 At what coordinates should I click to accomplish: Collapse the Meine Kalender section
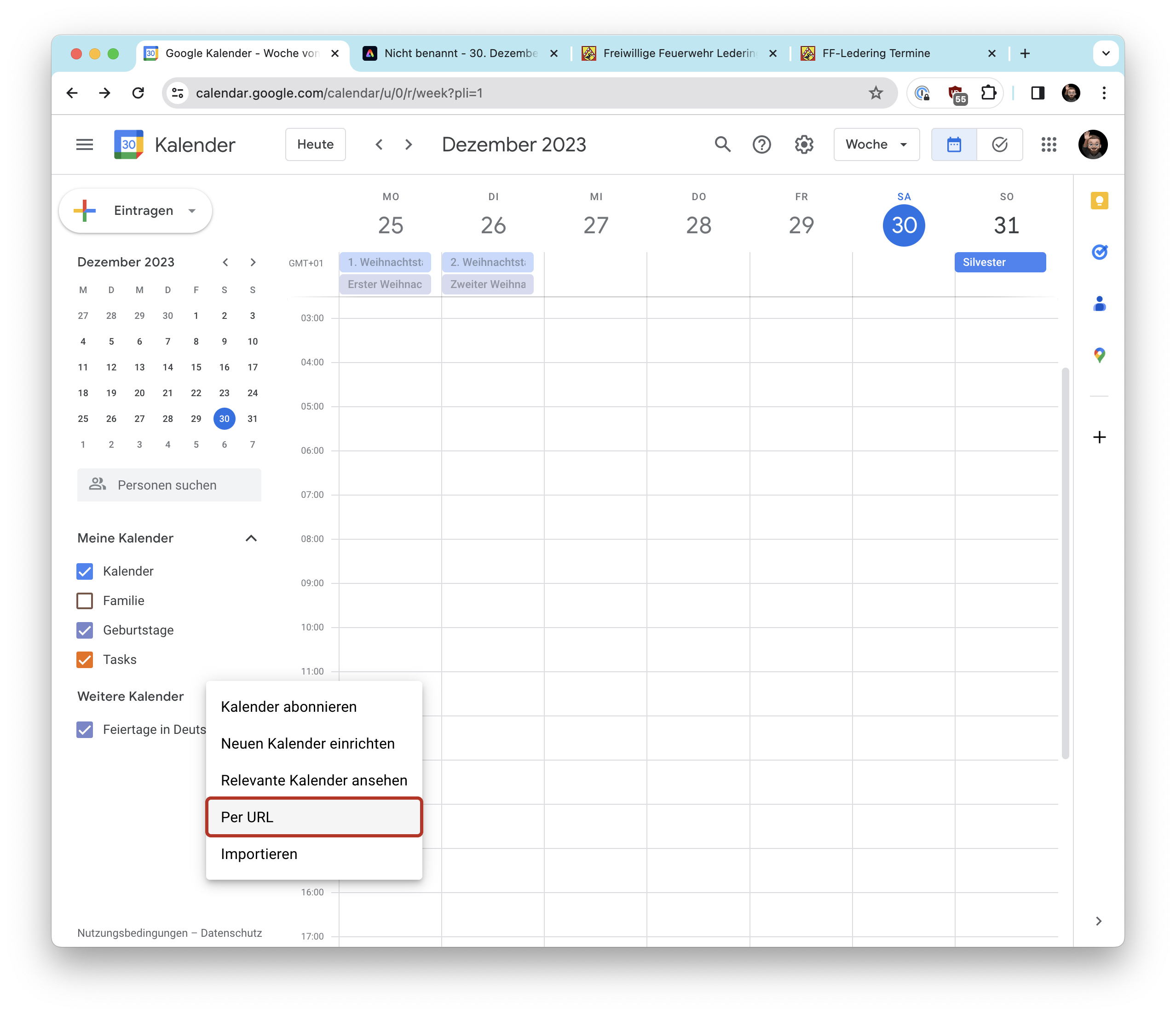point(251,538)
